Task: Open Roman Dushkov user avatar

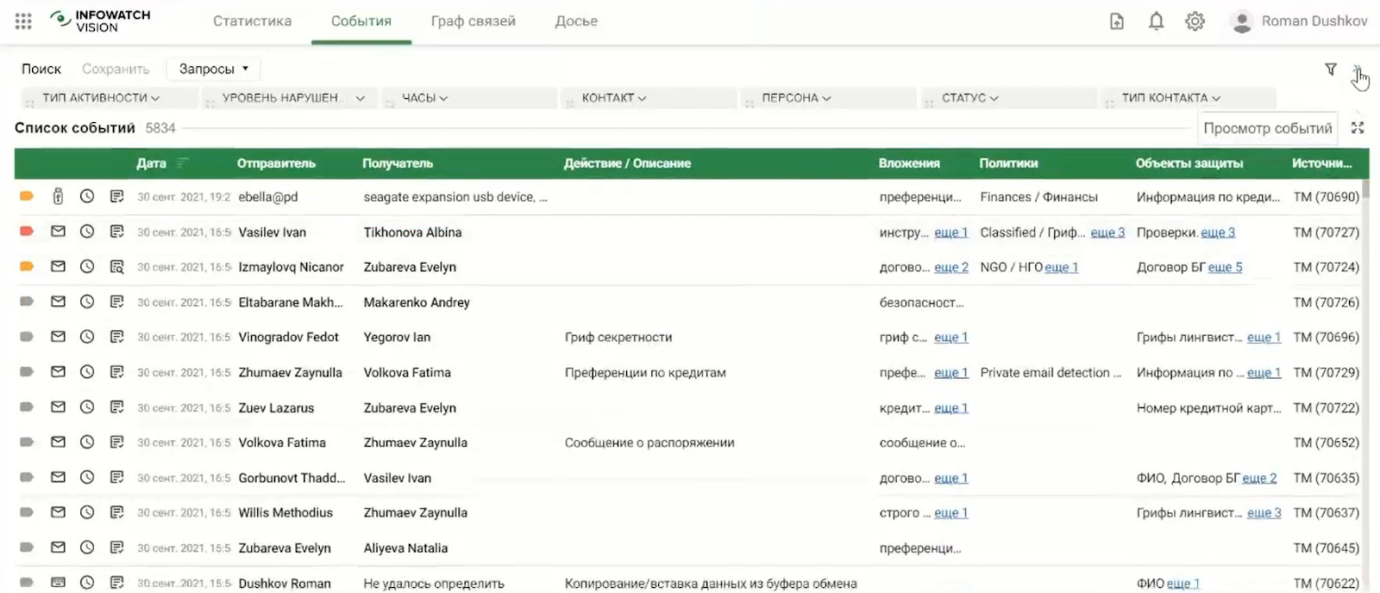Action: 1242,21
